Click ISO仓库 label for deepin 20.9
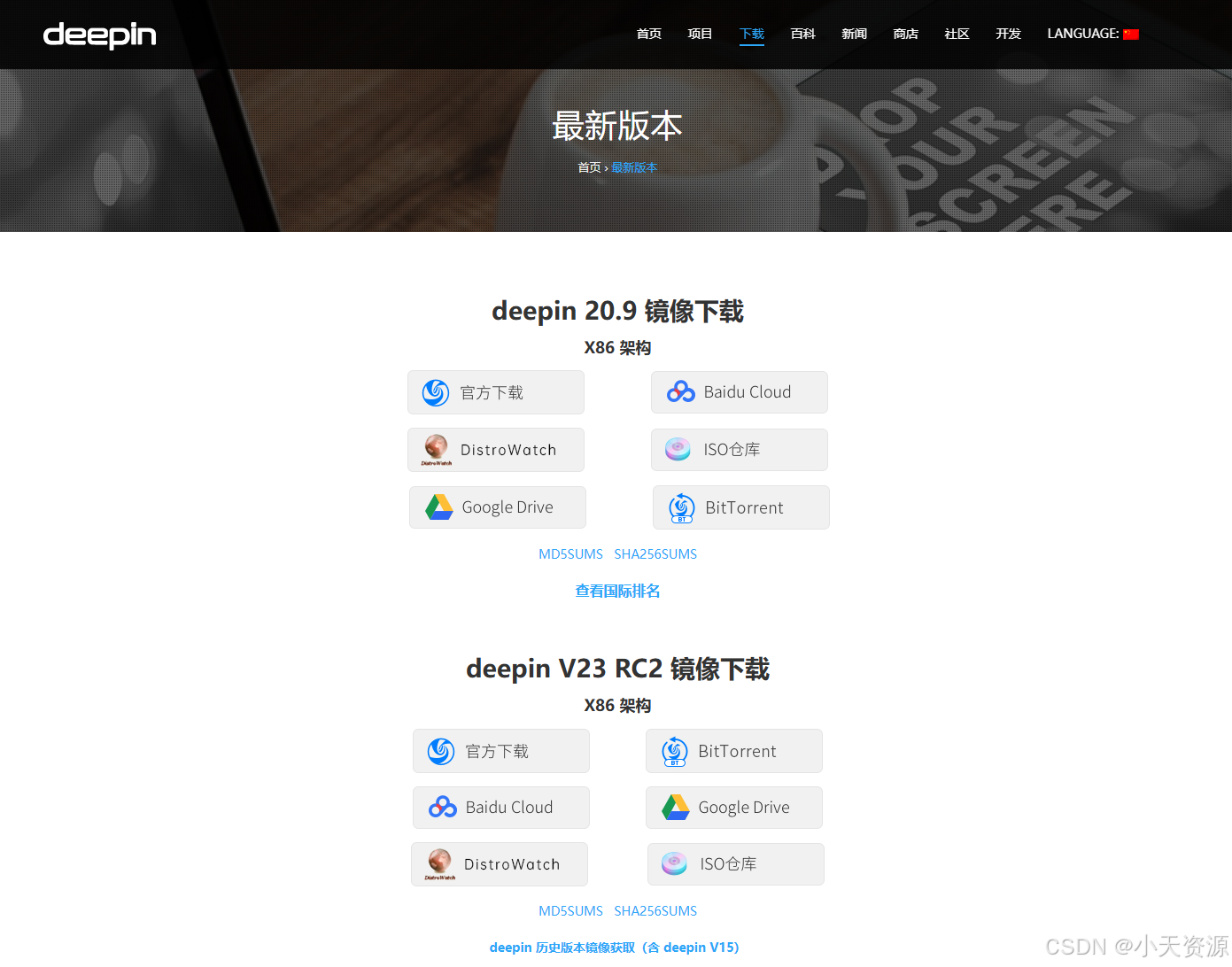Viewport: 1232px width, 967px height. pos(732,449)
